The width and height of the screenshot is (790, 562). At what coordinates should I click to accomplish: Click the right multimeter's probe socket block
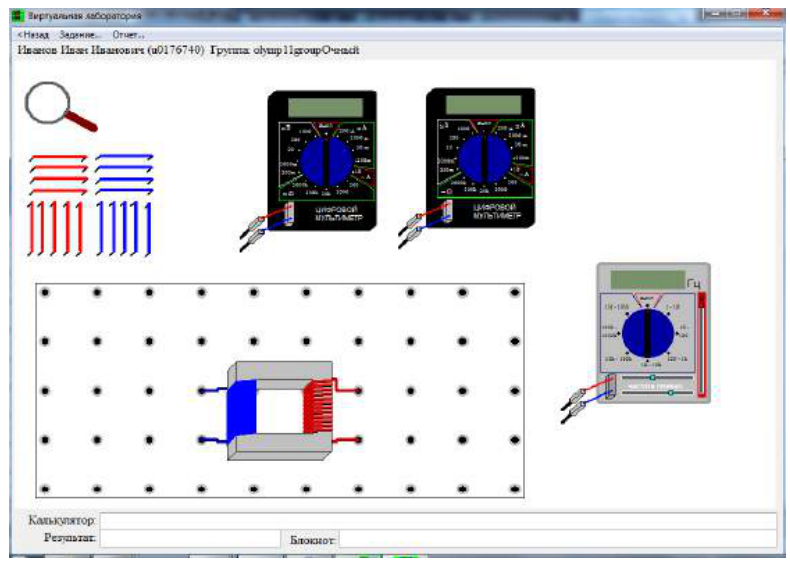click(448, 211)
